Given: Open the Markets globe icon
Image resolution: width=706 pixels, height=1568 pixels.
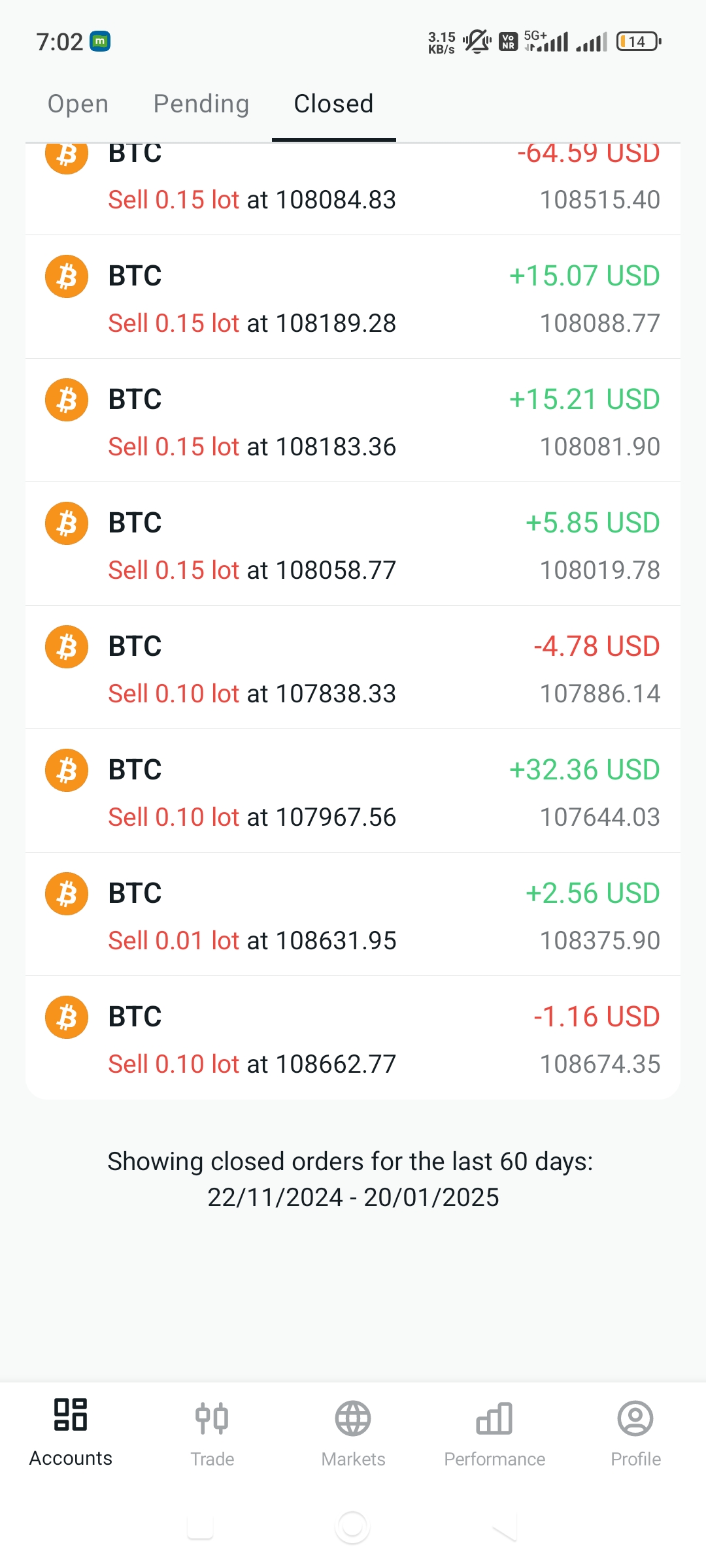Looking at the screenshot, I should coord(353,1418).
